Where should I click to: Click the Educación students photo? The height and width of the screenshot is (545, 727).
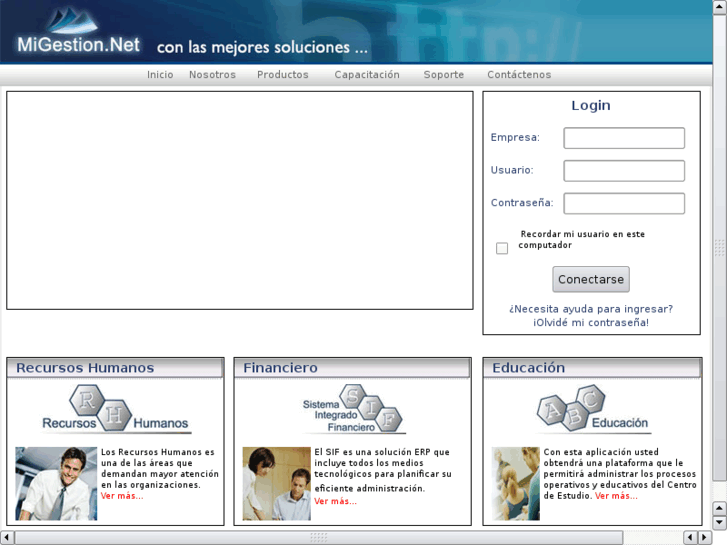[516, 483]
